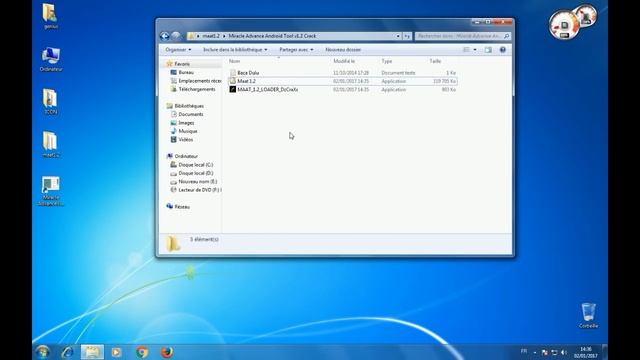Open Favoris star in navigation pane
640x360 pixels.
click(178, 64)
